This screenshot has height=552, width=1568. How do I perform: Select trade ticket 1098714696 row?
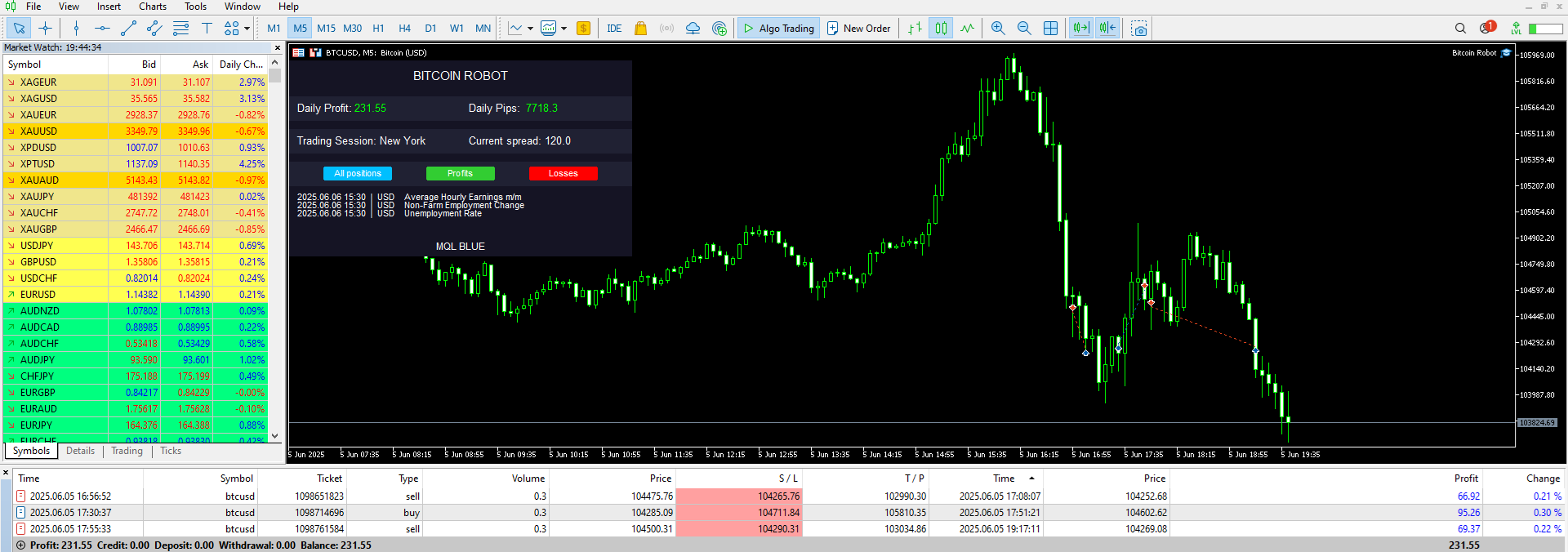pyautogui.click(x=789, y=513)
